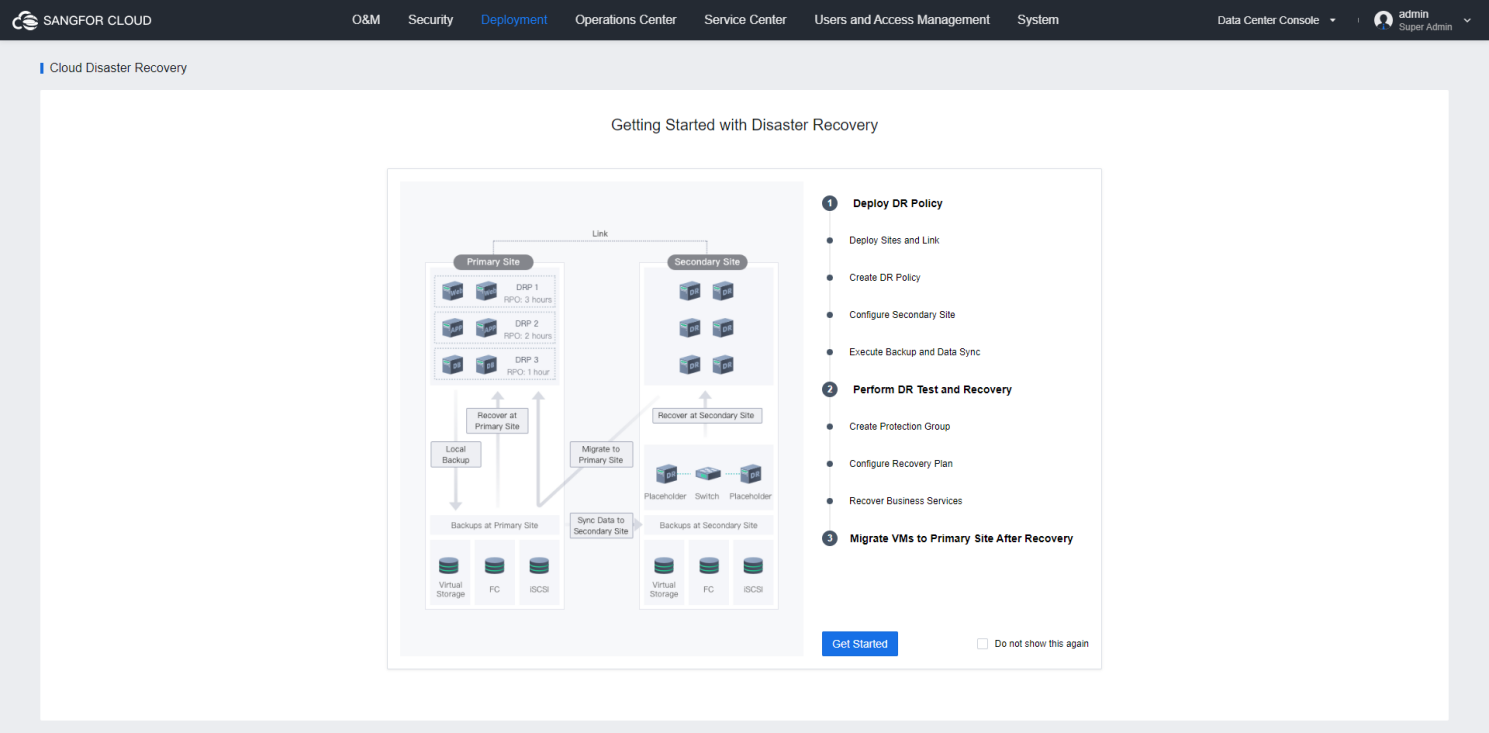Select the Deployment menu
1489x733 pixels.
[514, 20]
